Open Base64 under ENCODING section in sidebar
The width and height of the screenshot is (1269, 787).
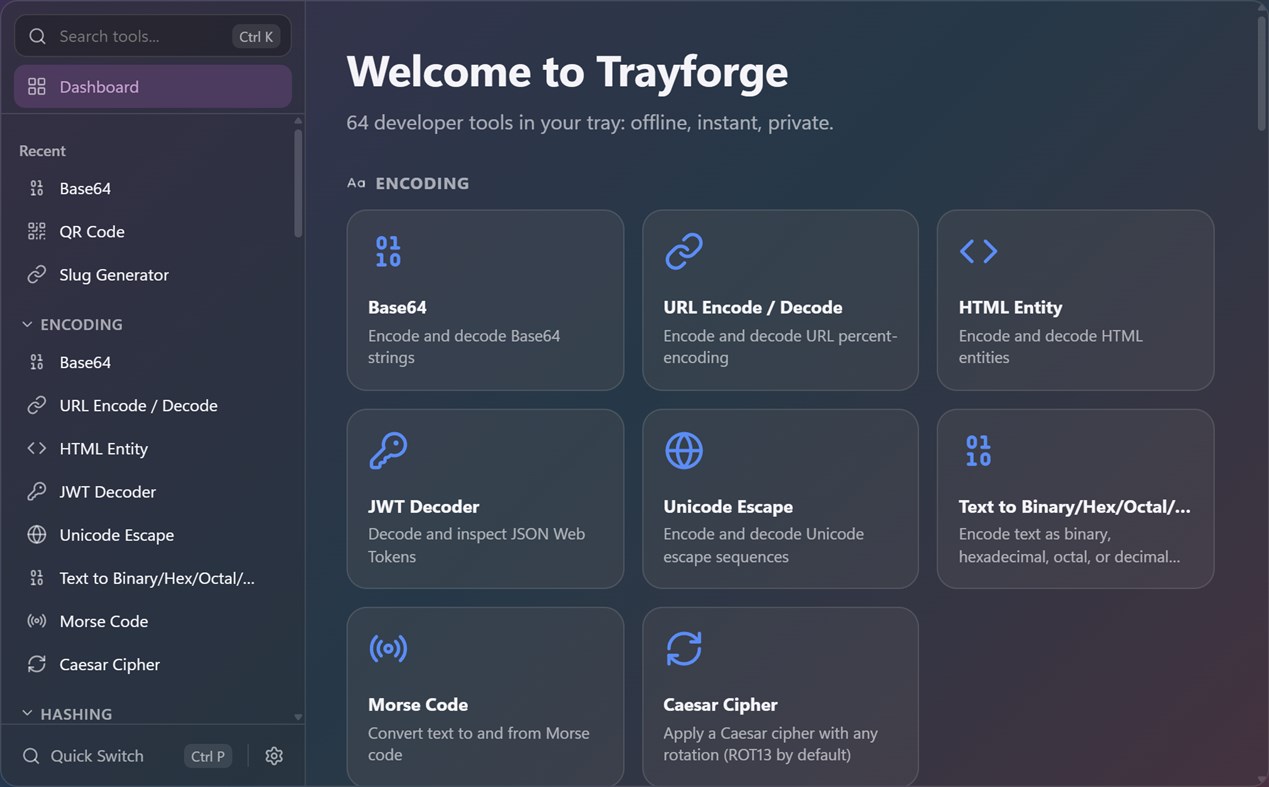153,362
